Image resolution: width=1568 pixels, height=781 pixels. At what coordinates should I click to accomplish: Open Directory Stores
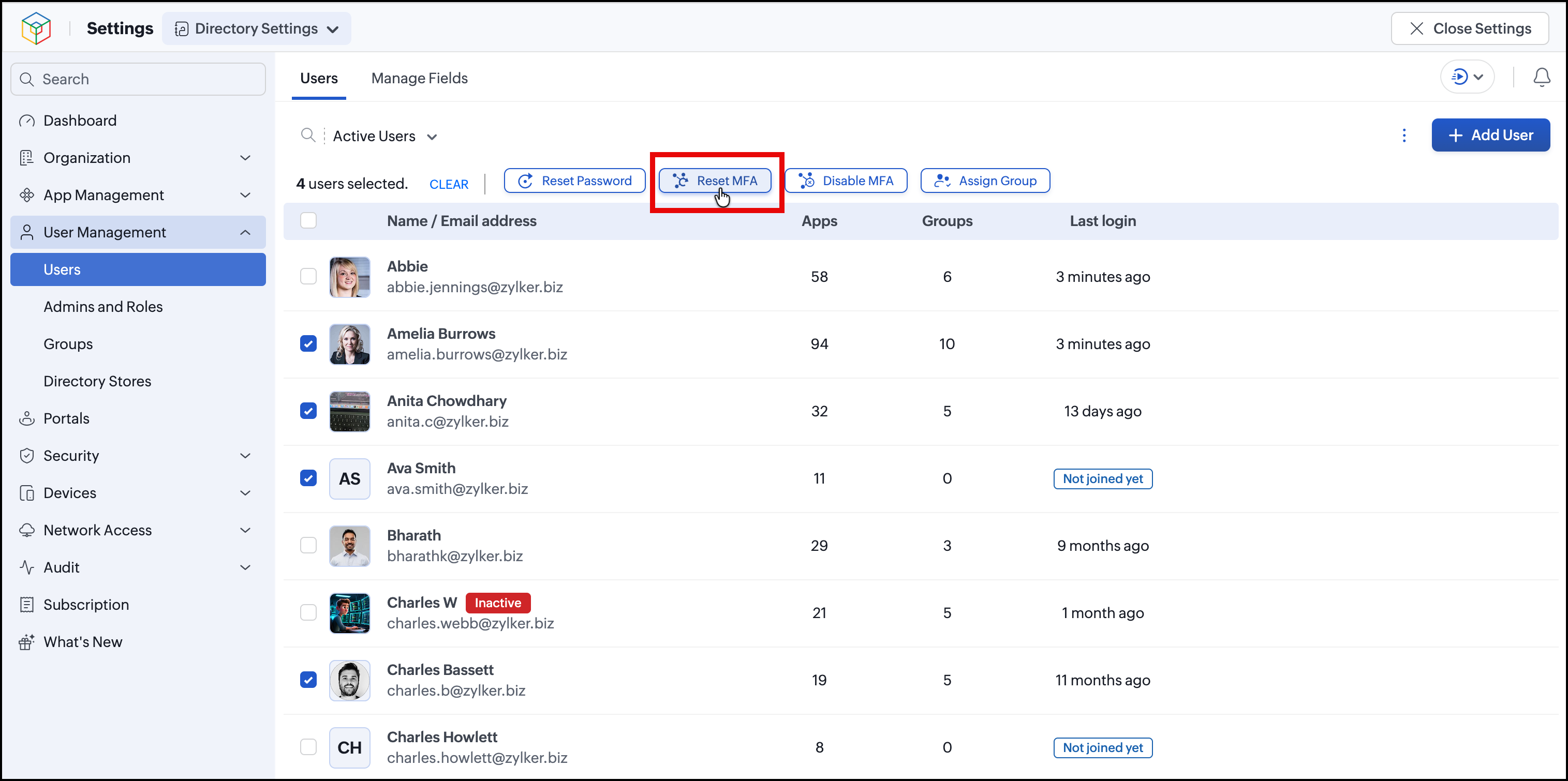97,381
